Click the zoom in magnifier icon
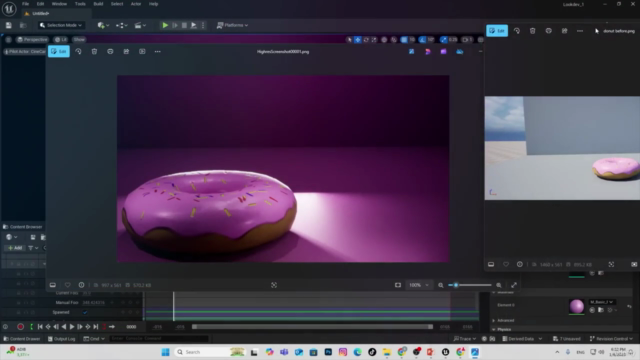This screenshot has width=640, height=360. [499, 285]
